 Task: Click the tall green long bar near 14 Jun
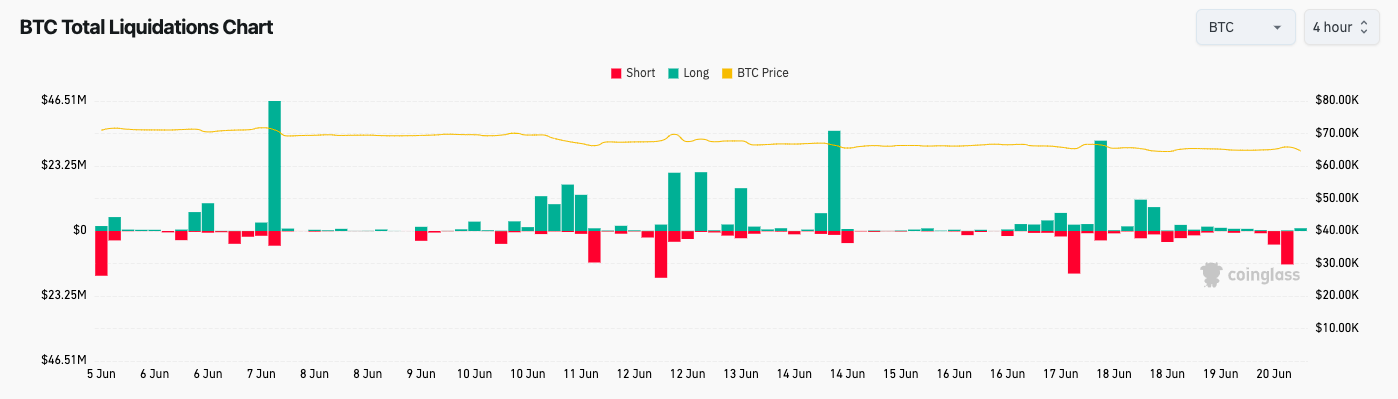(834, 180)
